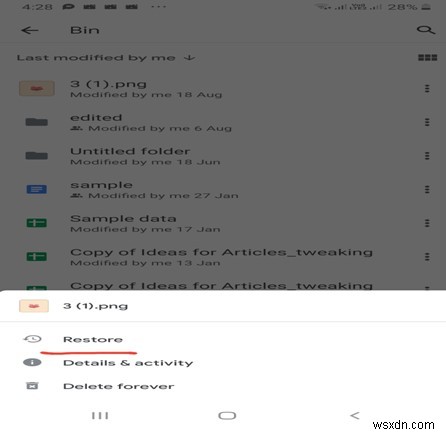Open more options for 3 (1).png
446x435 pixels.
pos(427,89)
